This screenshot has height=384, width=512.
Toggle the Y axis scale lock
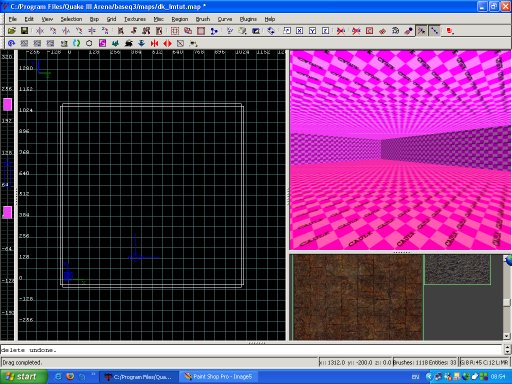click(312, 31)
